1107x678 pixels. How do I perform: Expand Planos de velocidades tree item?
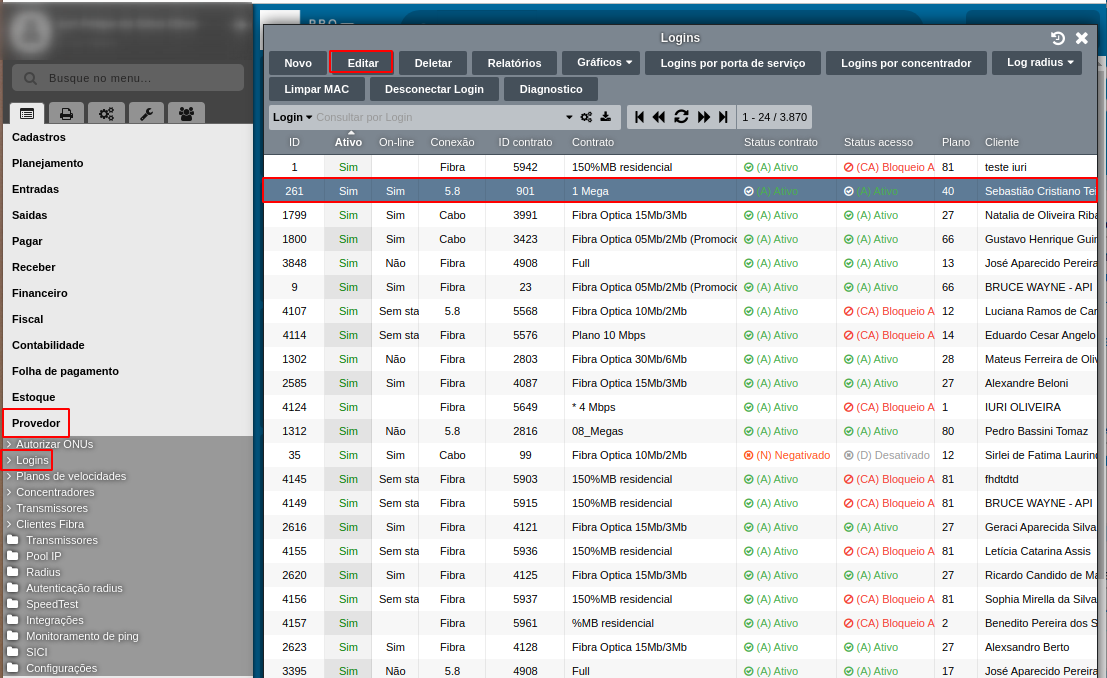[x=70, y=476]
